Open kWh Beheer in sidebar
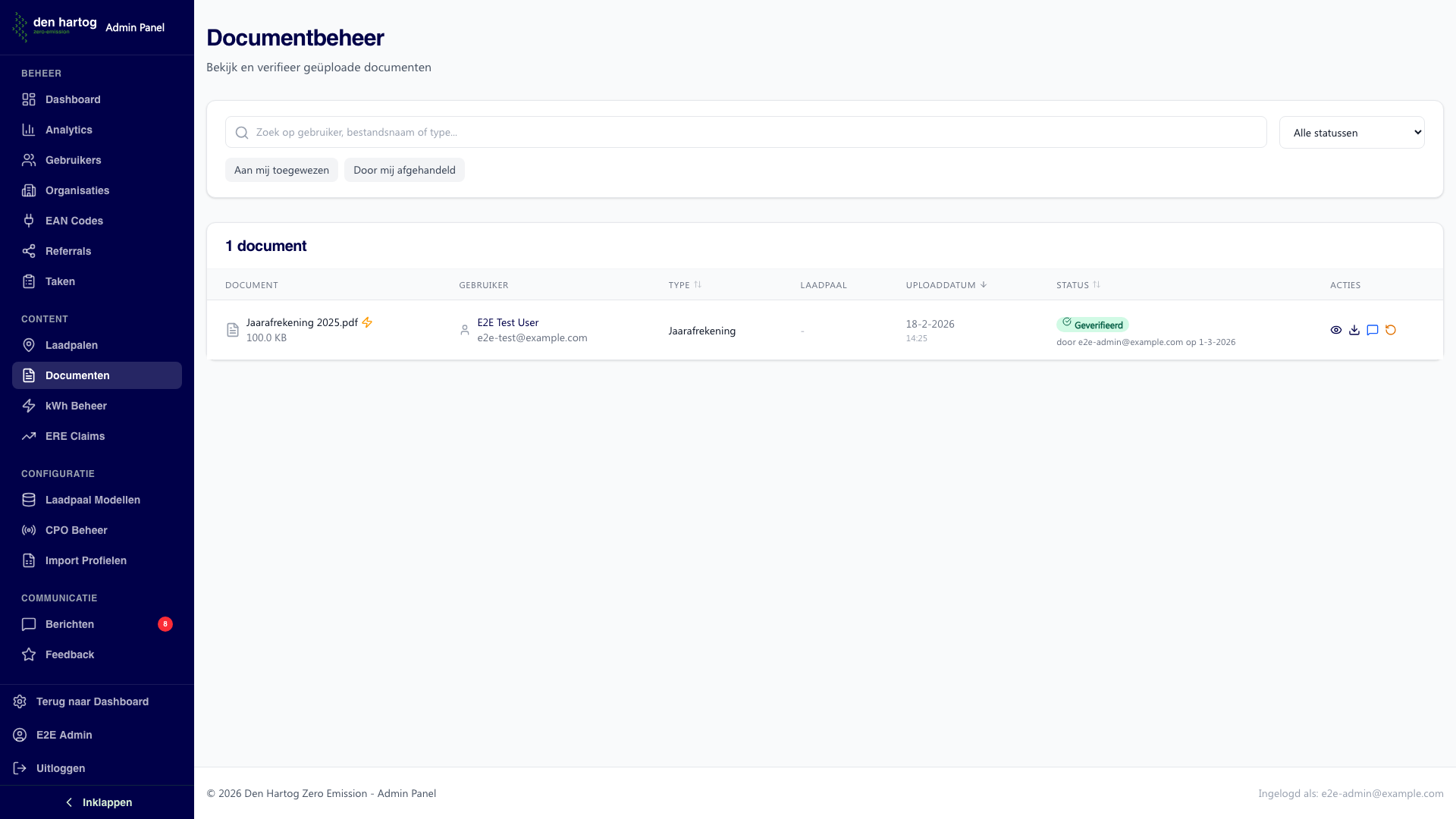The width and height of the screenshot is (1456, 819). [x=76, y=406]
